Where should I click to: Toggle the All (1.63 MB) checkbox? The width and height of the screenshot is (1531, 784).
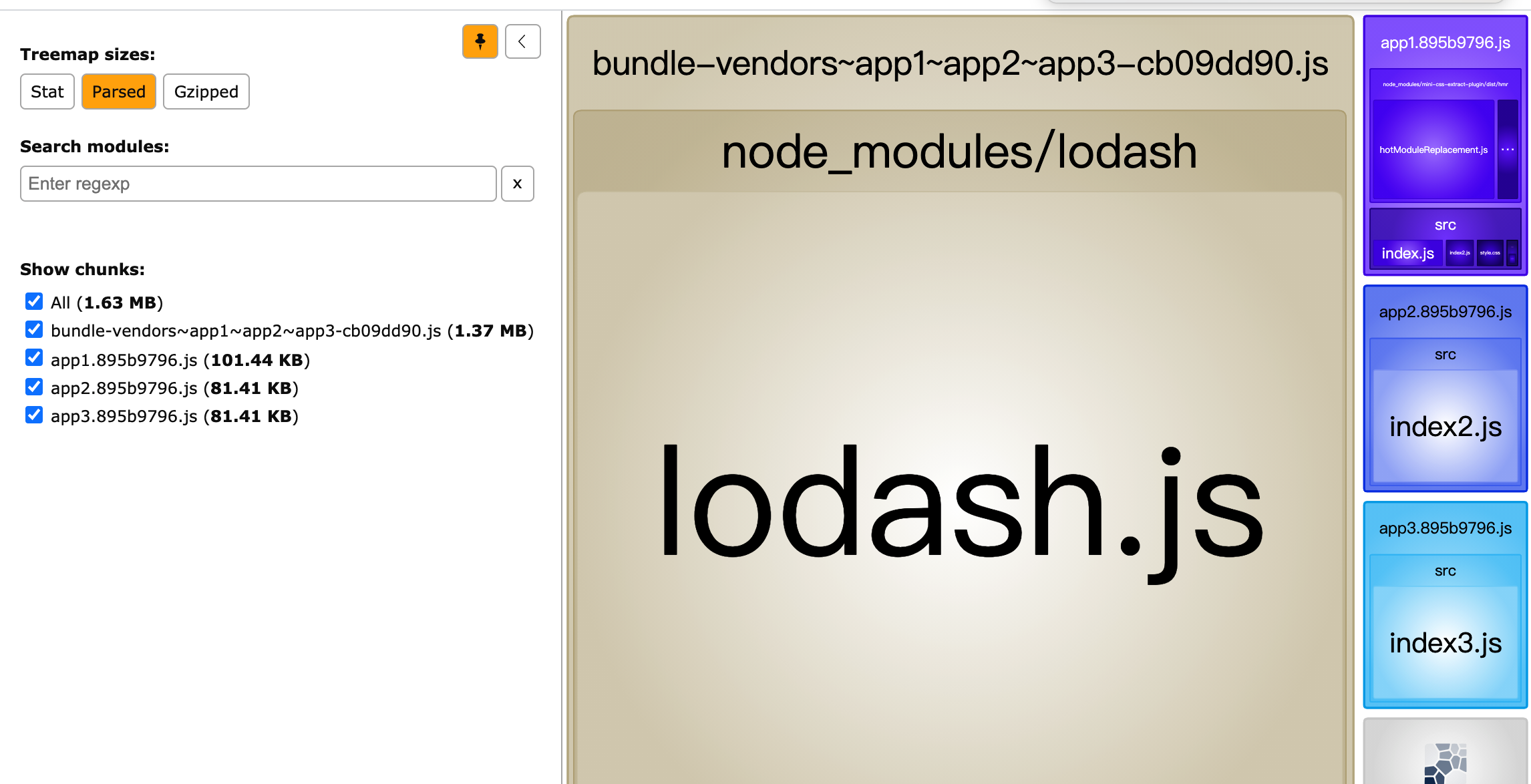click(34, 302)
